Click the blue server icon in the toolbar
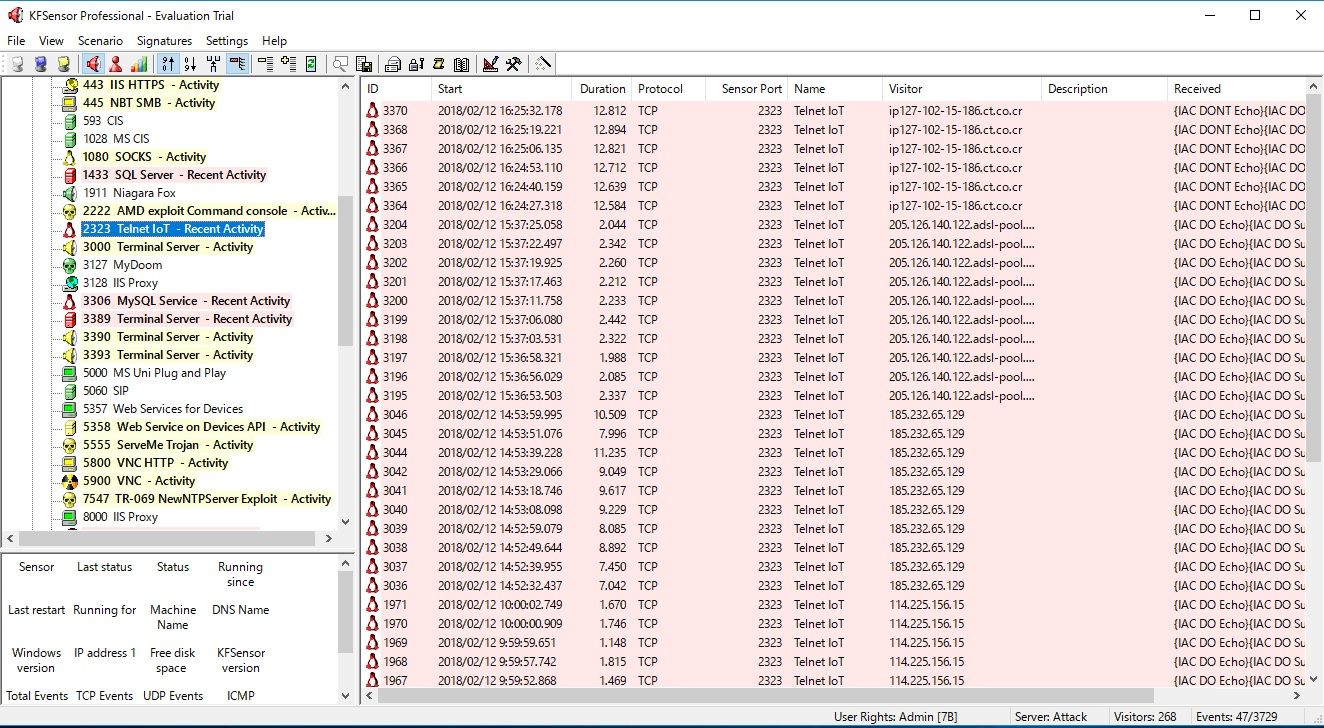 tap(40, 64)
